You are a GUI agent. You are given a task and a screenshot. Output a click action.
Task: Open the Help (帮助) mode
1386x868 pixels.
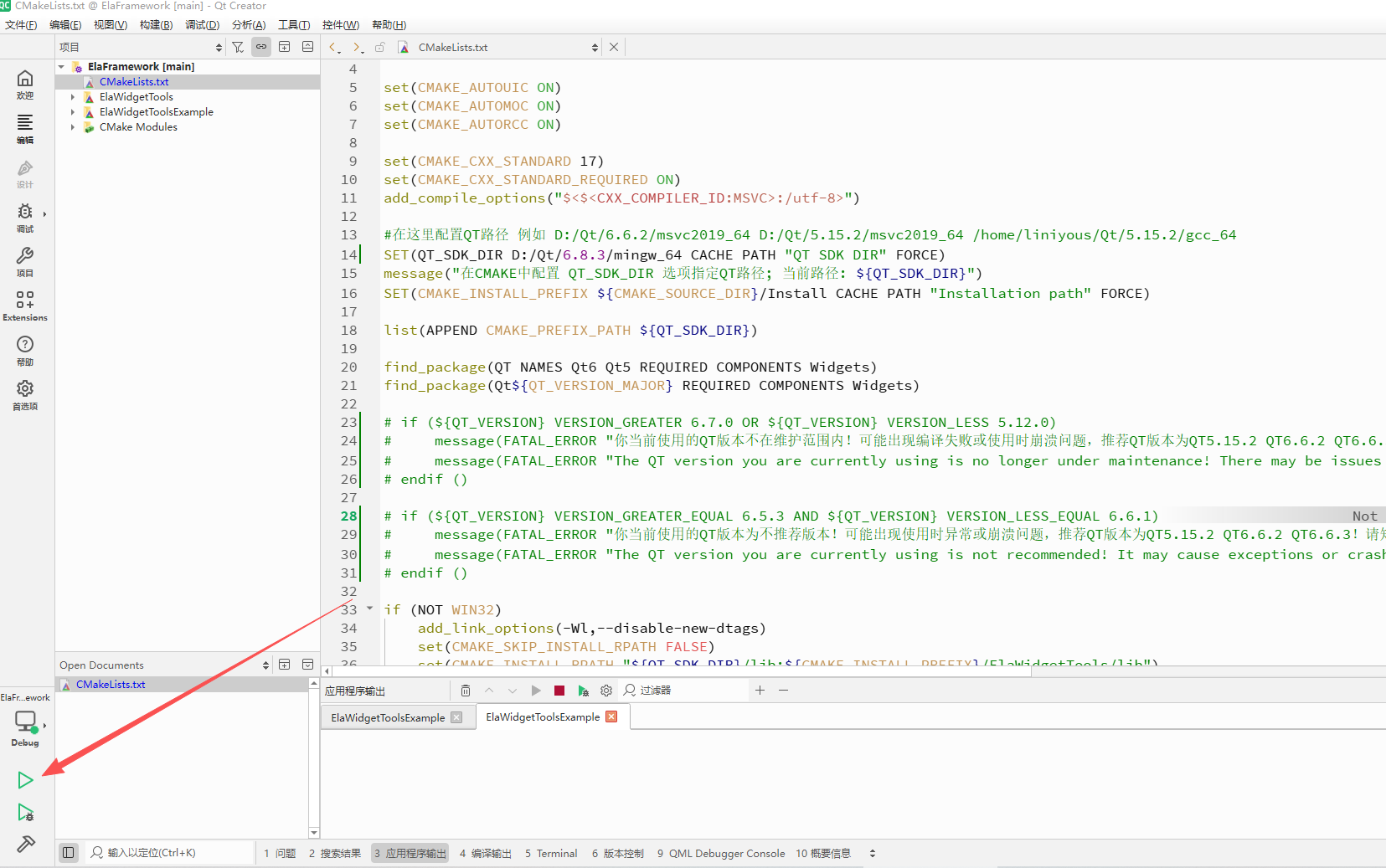point(25,351)
